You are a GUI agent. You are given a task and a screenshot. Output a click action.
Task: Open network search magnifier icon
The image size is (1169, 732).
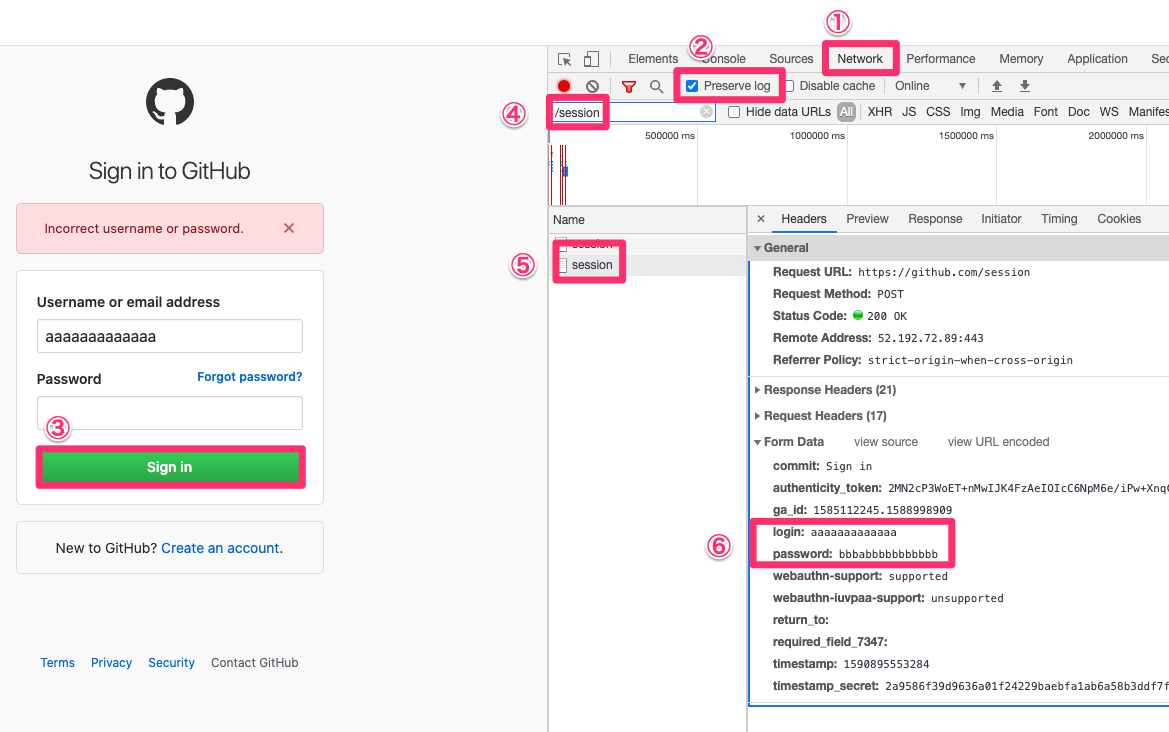click(656, 86)
